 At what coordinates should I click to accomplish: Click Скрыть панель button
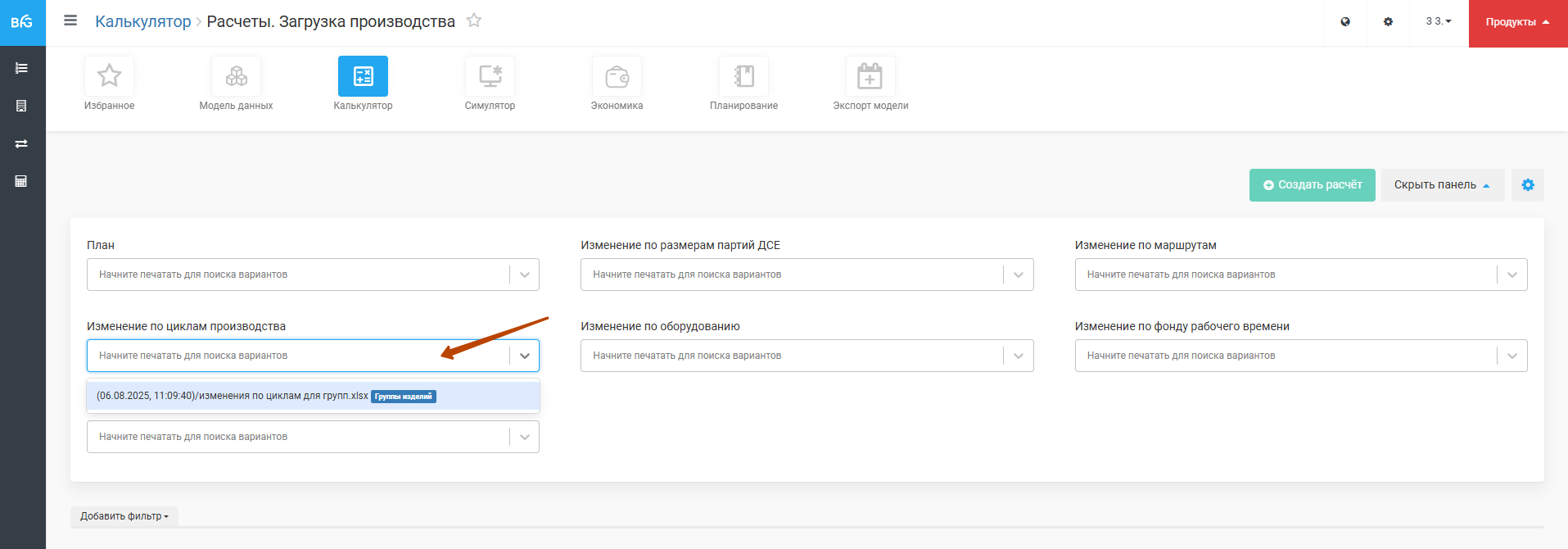(x=1442, y=185)
